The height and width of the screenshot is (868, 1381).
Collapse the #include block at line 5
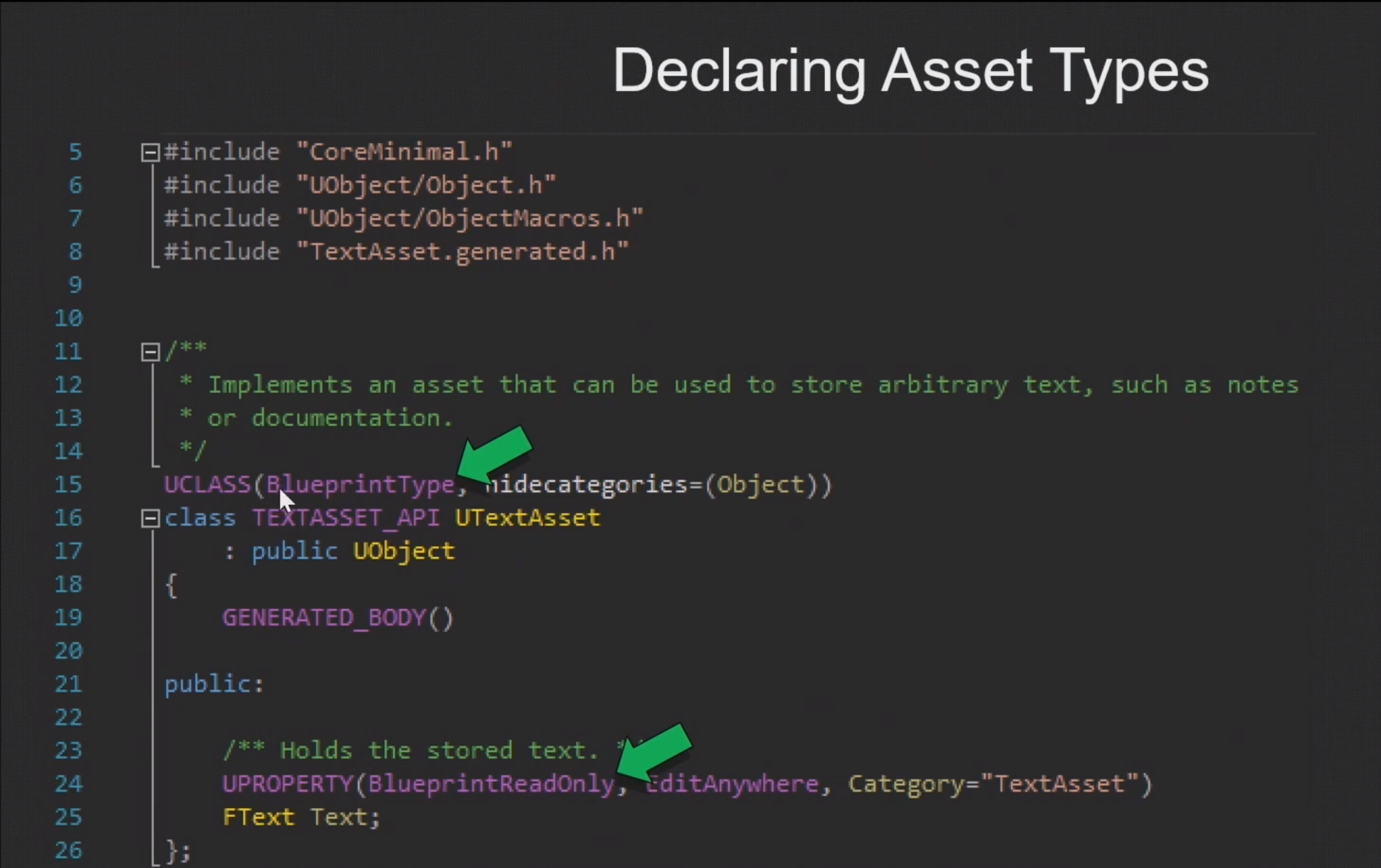coord(149,152)
